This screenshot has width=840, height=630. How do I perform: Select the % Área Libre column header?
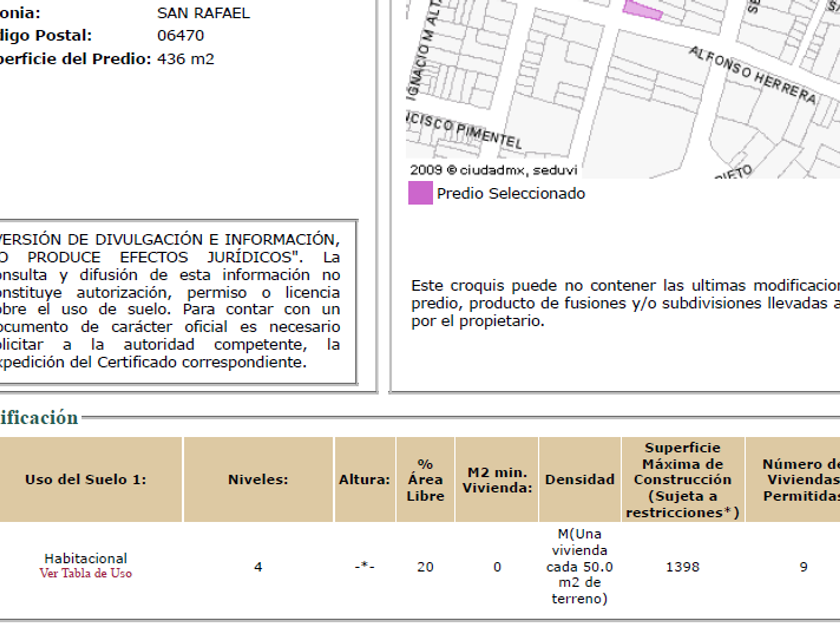coord(425,480)
